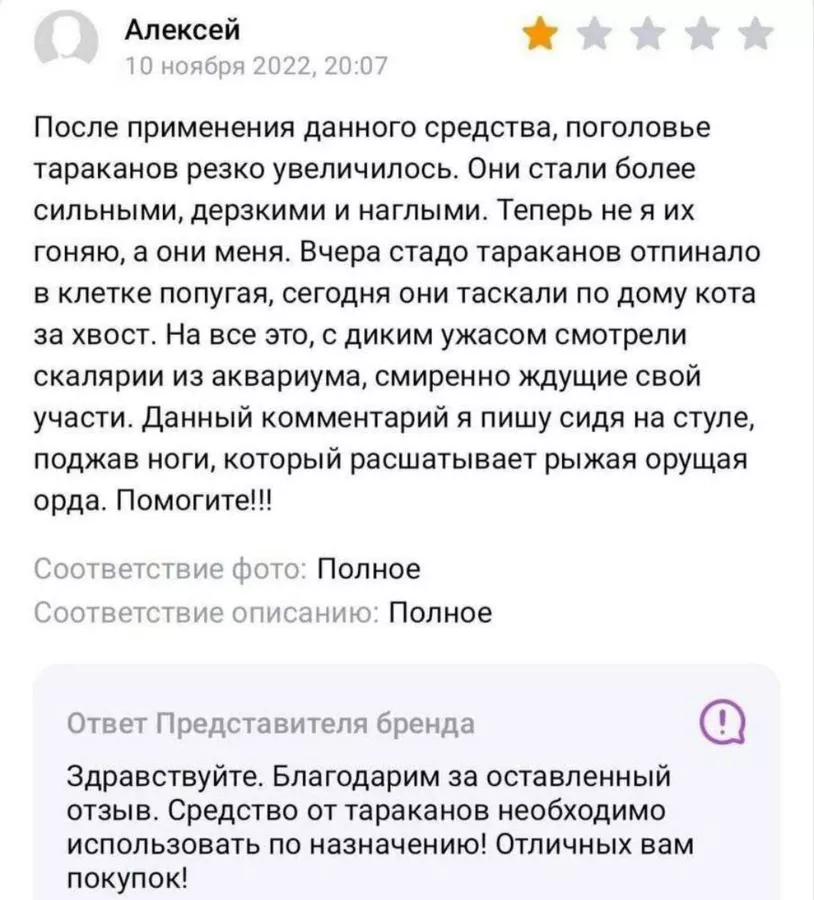Open reviewer name Алексей
This screenshot has width=814, height=900.
pyautogui.click(x=182, y=29)
